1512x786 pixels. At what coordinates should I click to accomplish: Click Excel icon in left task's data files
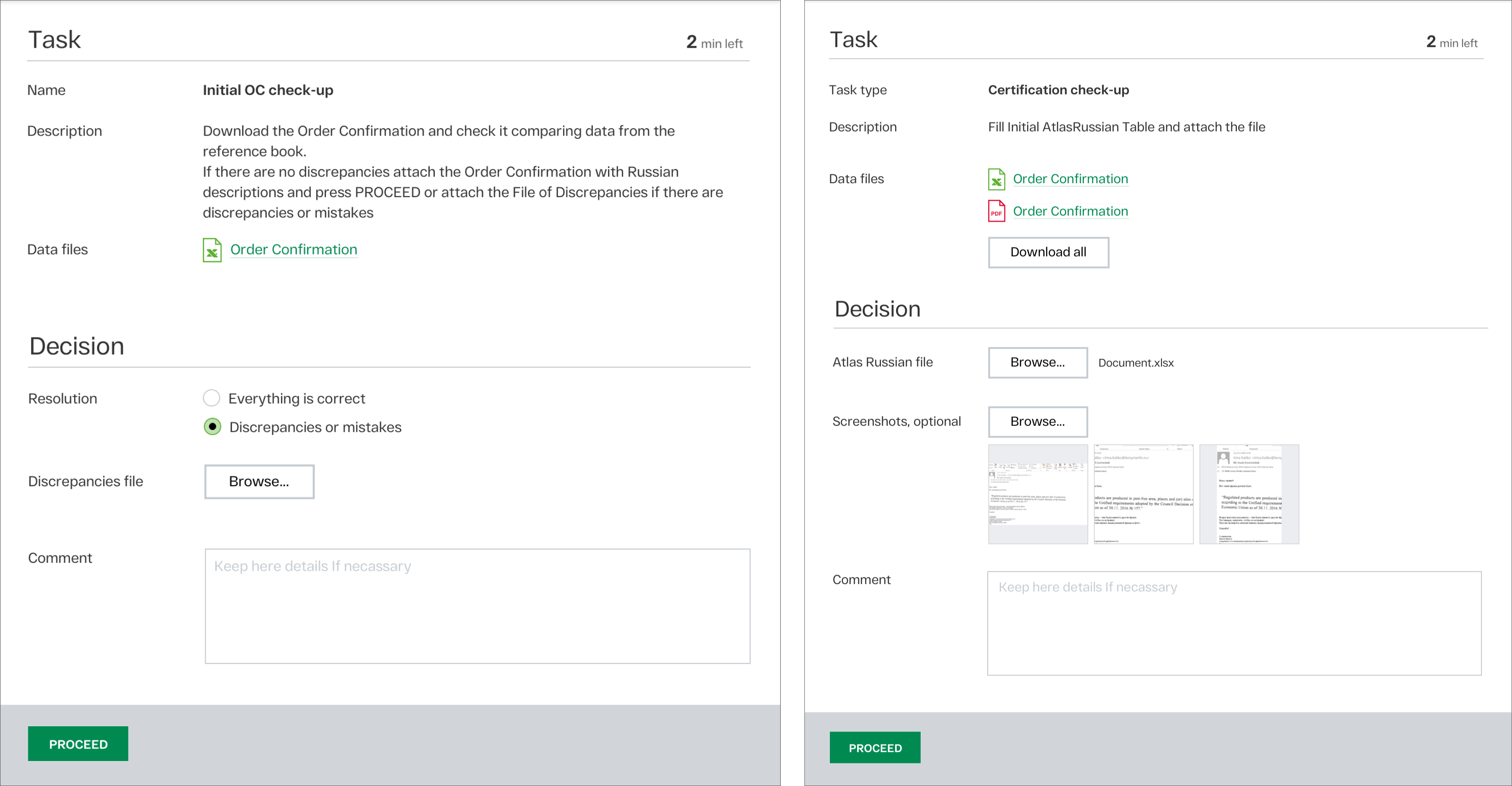pyautogui.click(x=212, y=250)
